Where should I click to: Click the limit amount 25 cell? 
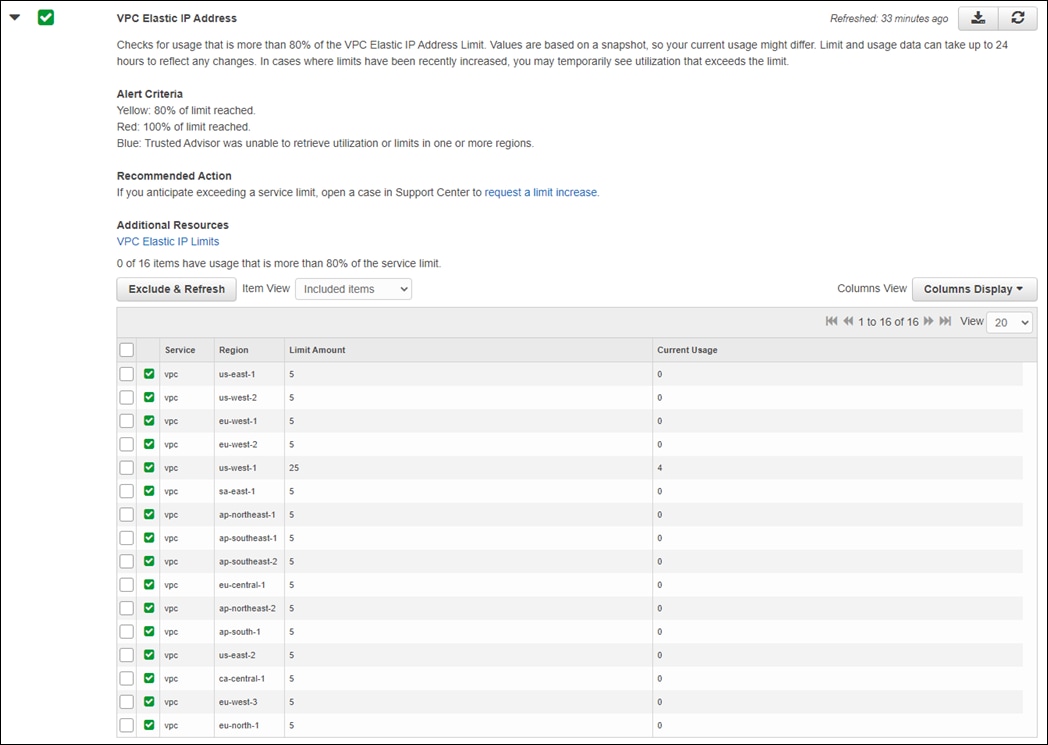(468, 468)
